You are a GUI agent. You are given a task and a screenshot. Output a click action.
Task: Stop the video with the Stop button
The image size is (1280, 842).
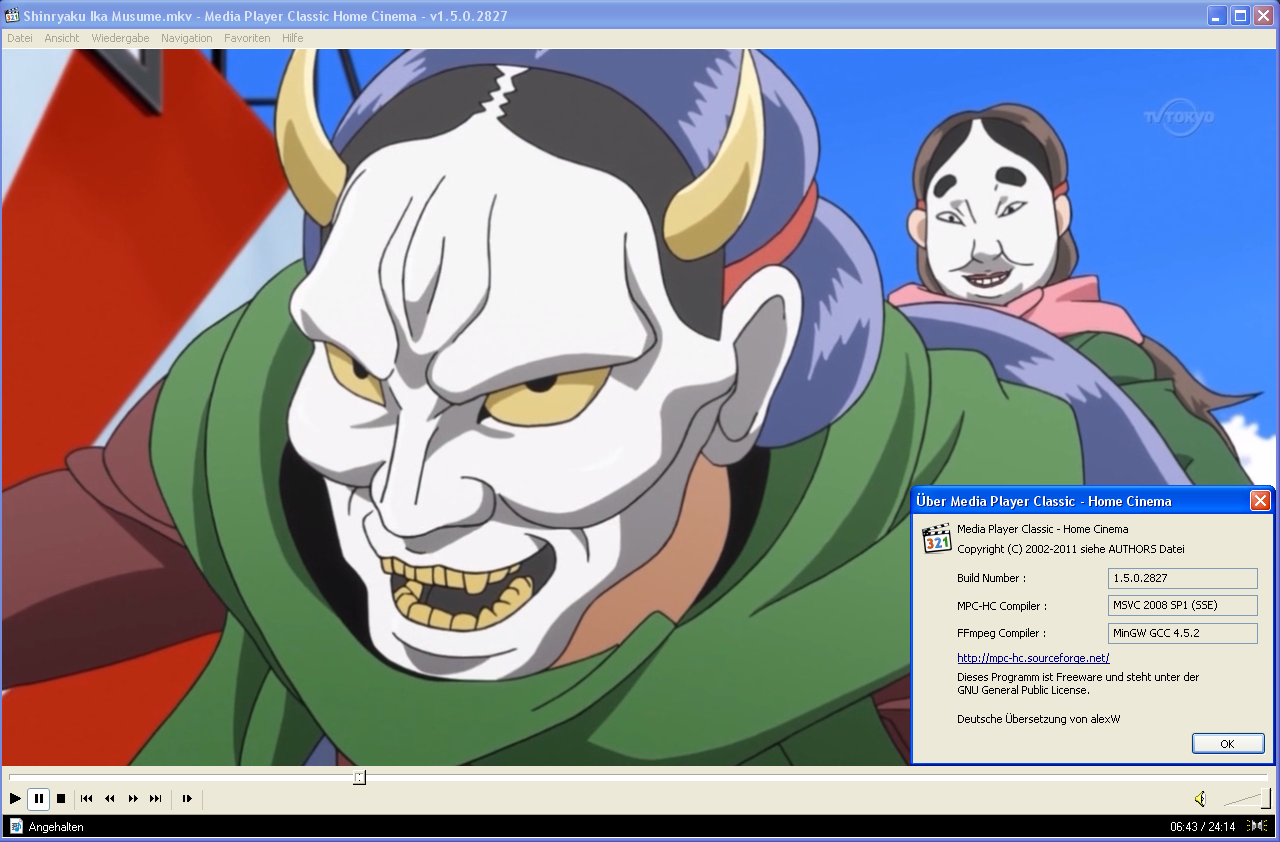[x=61, y=798]
